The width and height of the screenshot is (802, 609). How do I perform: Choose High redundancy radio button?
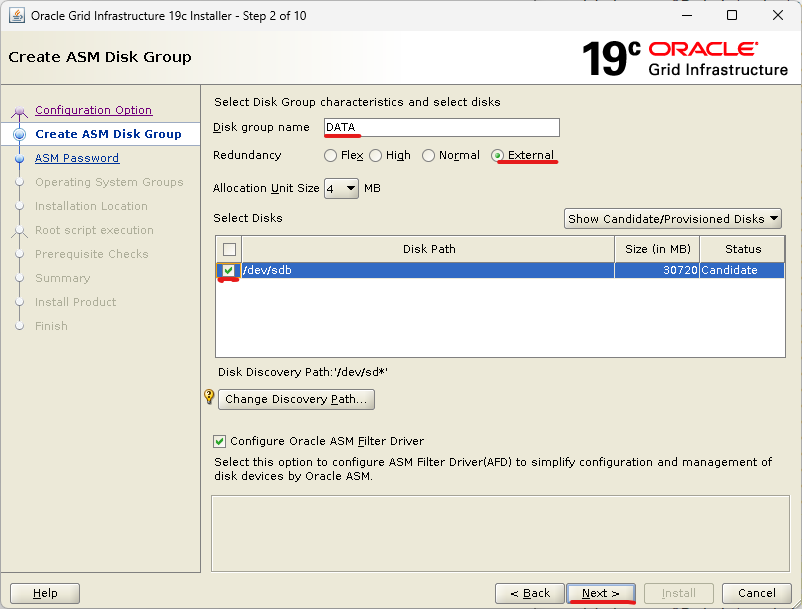point(376,156)
